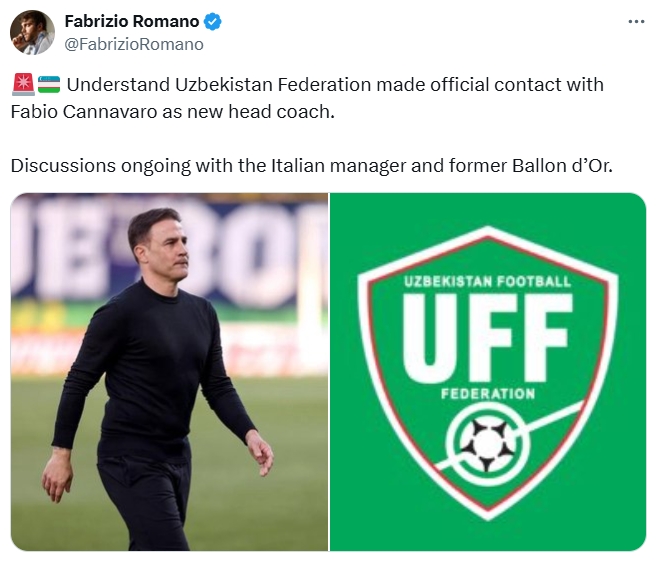The image size is (657, 563).
Task: Click Fabrizio Romano's profile avatar
Action: coord(32,32)
